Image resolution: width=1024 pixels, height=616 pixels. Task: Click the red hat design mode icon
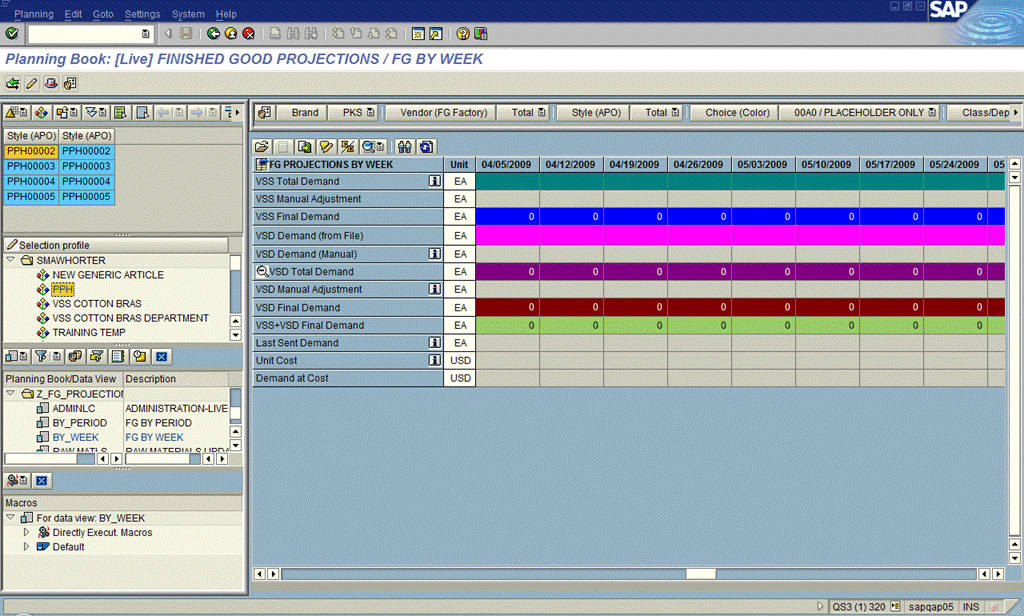51,83
